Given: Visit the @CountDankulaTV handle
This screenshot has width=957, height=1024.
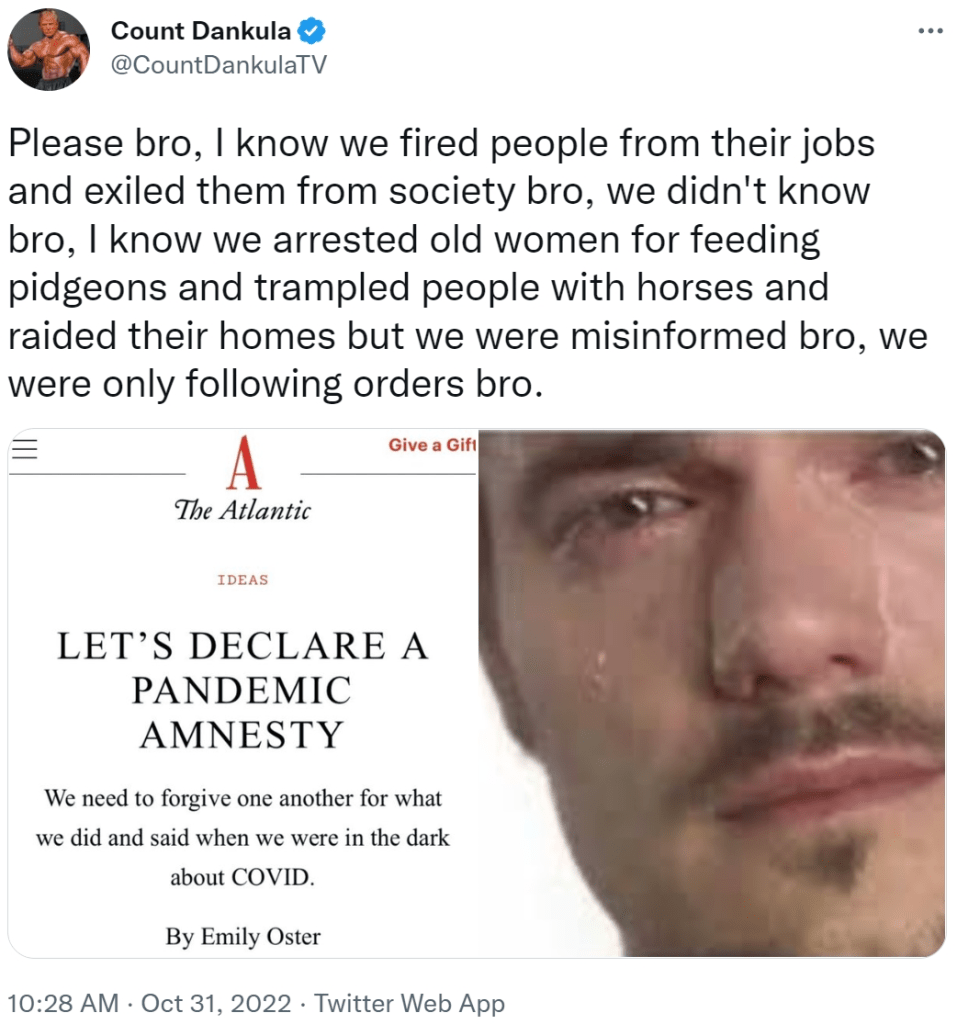Looking at the screenshot, I should click(218, 65).
